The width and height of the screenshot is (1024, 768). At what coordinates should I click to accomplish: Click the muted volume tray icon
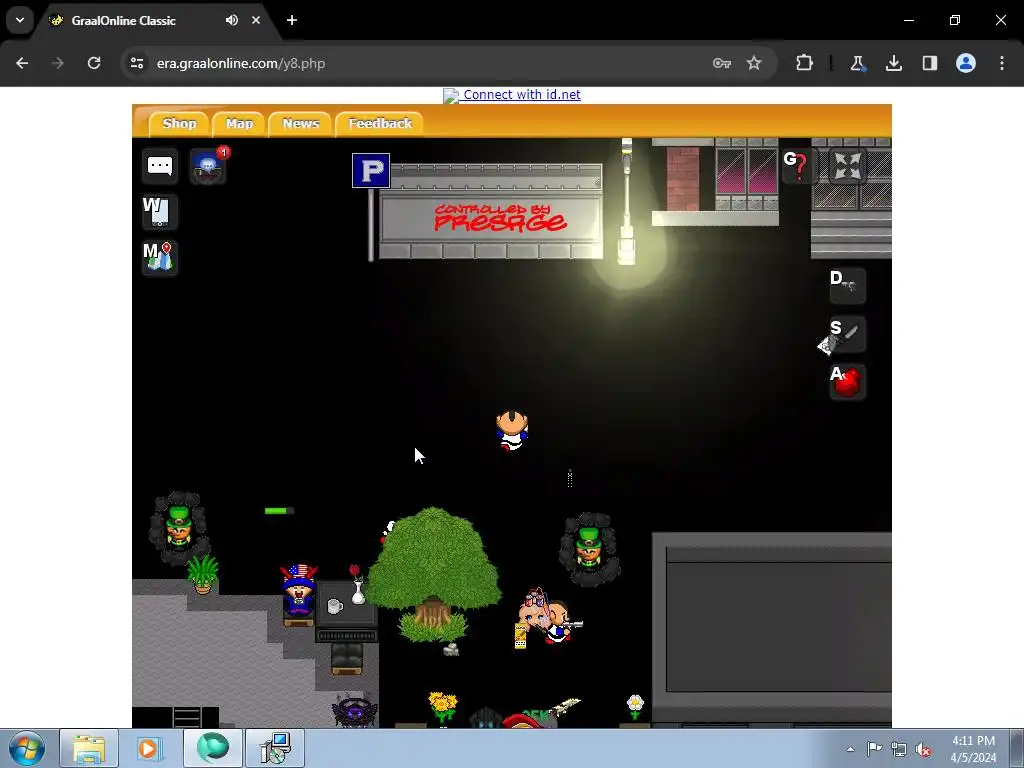pyautogui.click(x=923, y=750)
